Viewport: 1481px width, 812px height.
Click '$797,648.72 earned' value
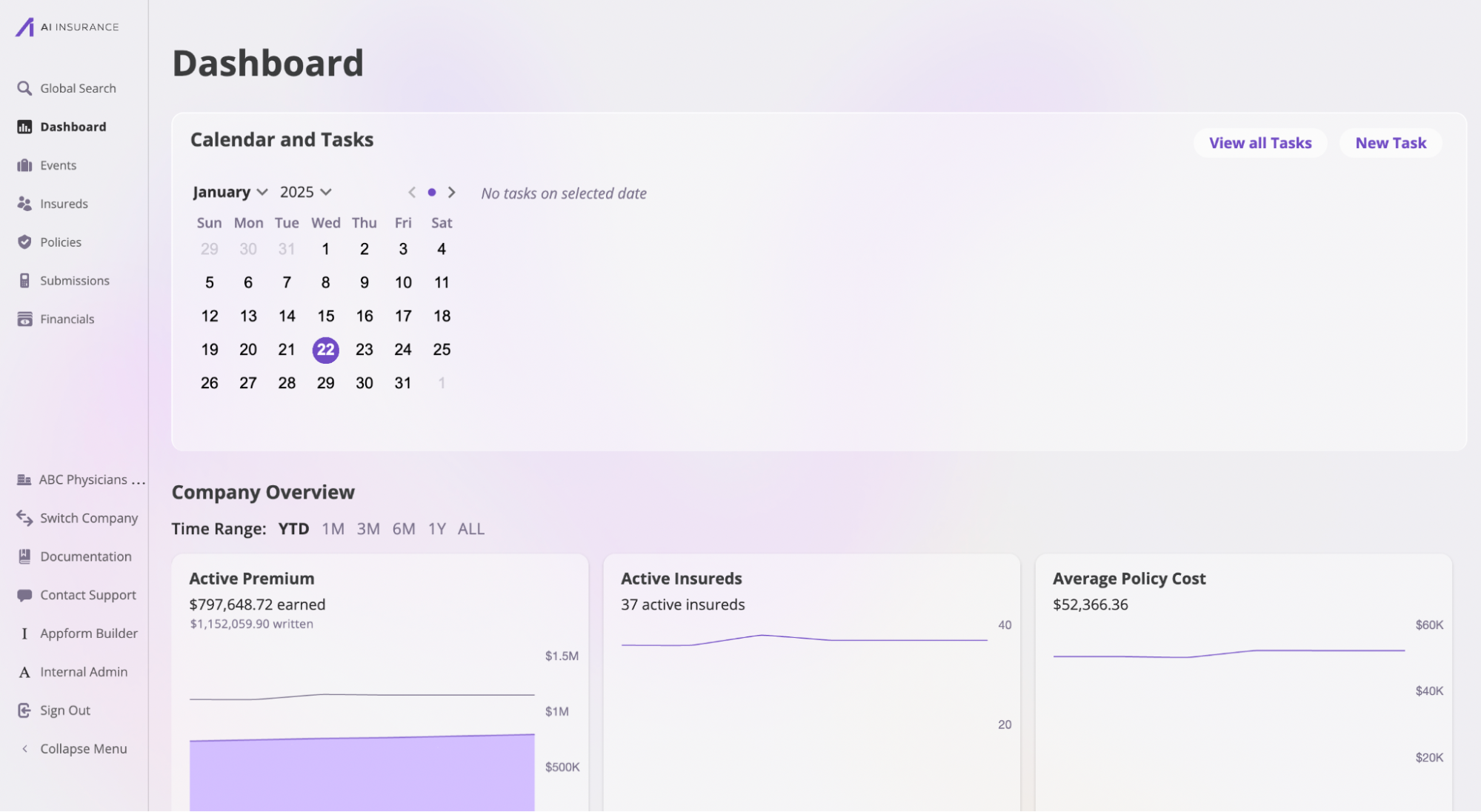pyautogui.click(x=257, y=605)
